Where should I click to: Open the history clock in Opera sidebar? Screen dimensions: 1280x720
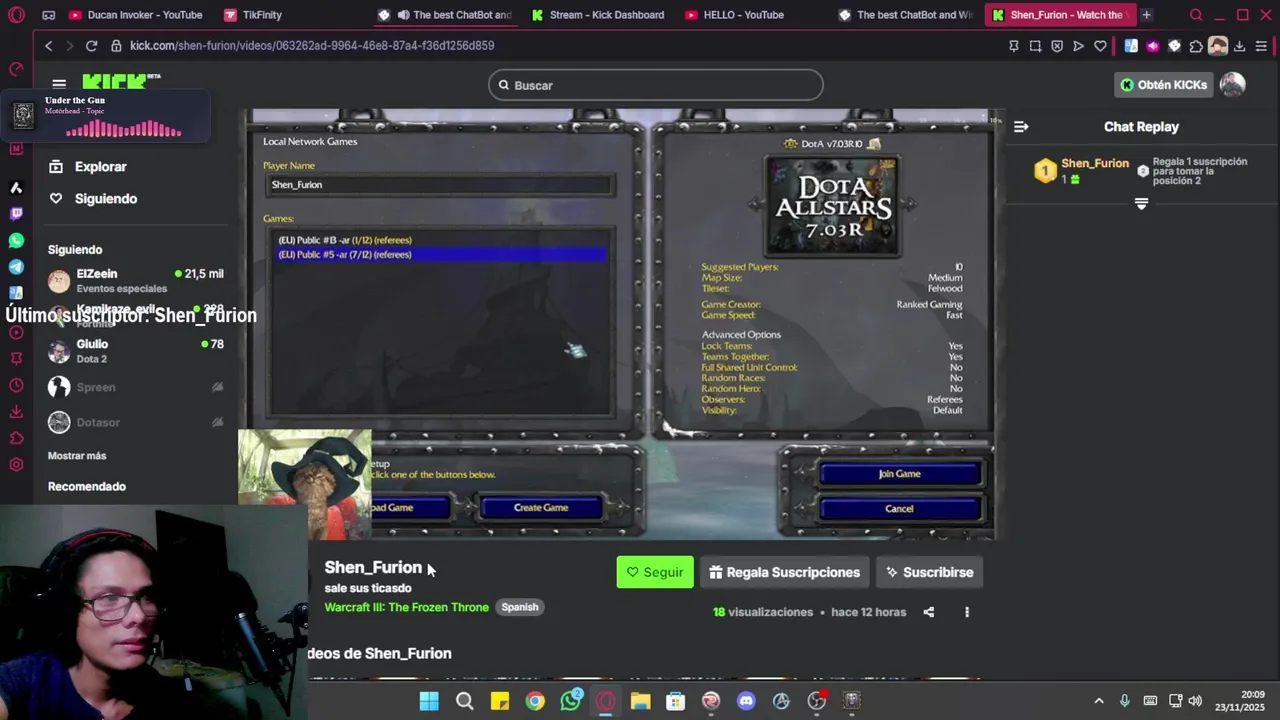(16, 386)
